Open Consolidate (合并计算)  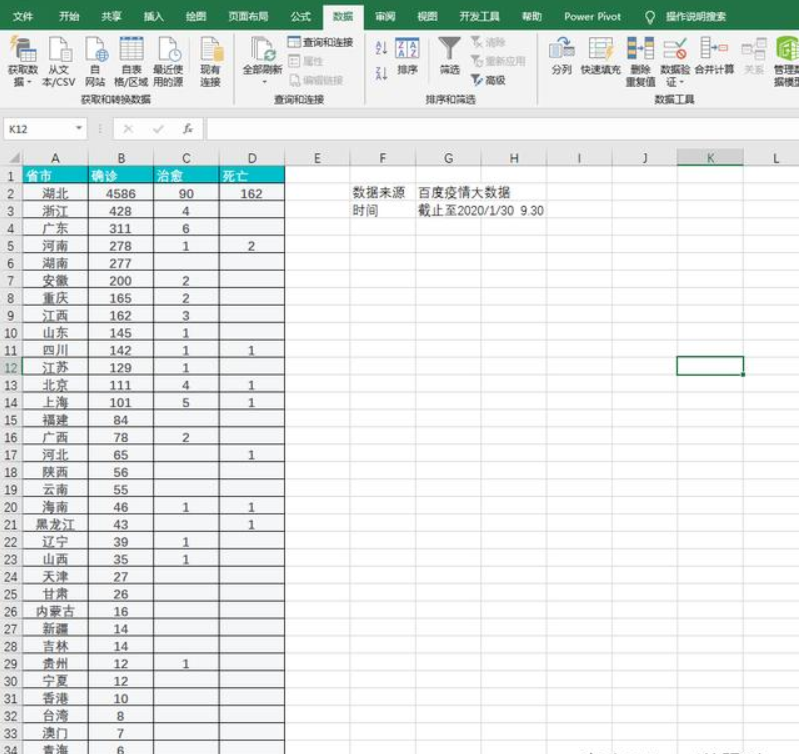[714, 57]
